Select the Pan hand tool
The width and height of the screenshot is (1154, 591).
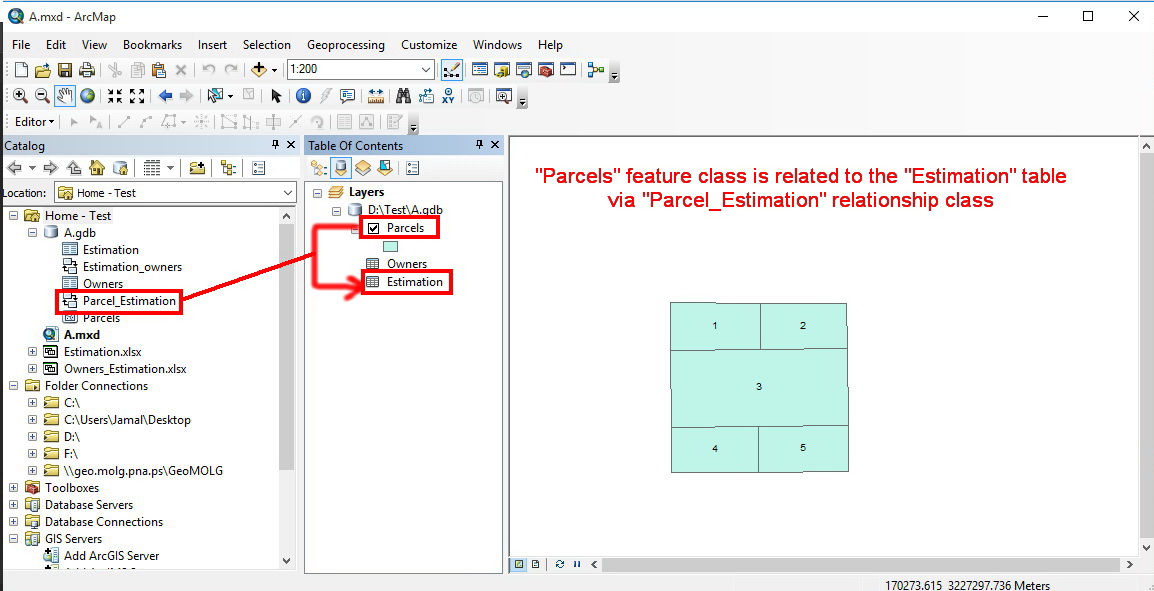point(65,96)
